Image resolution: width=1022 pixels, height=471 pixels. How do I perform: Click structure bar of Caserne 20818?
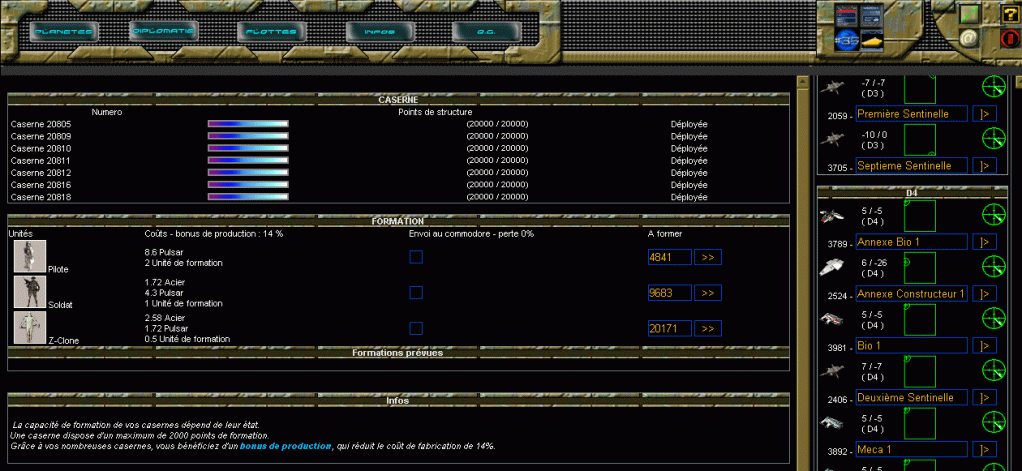point(248,197)
